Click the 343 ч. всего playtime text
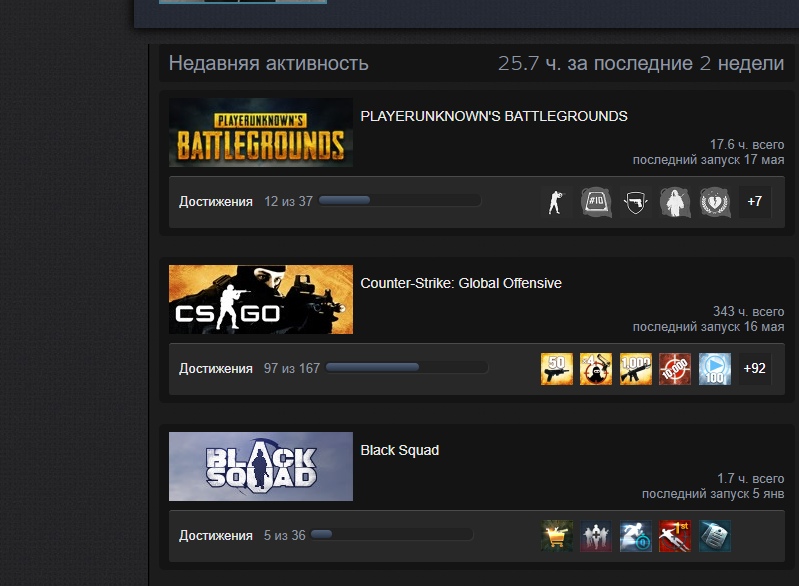 pos(749,312)
